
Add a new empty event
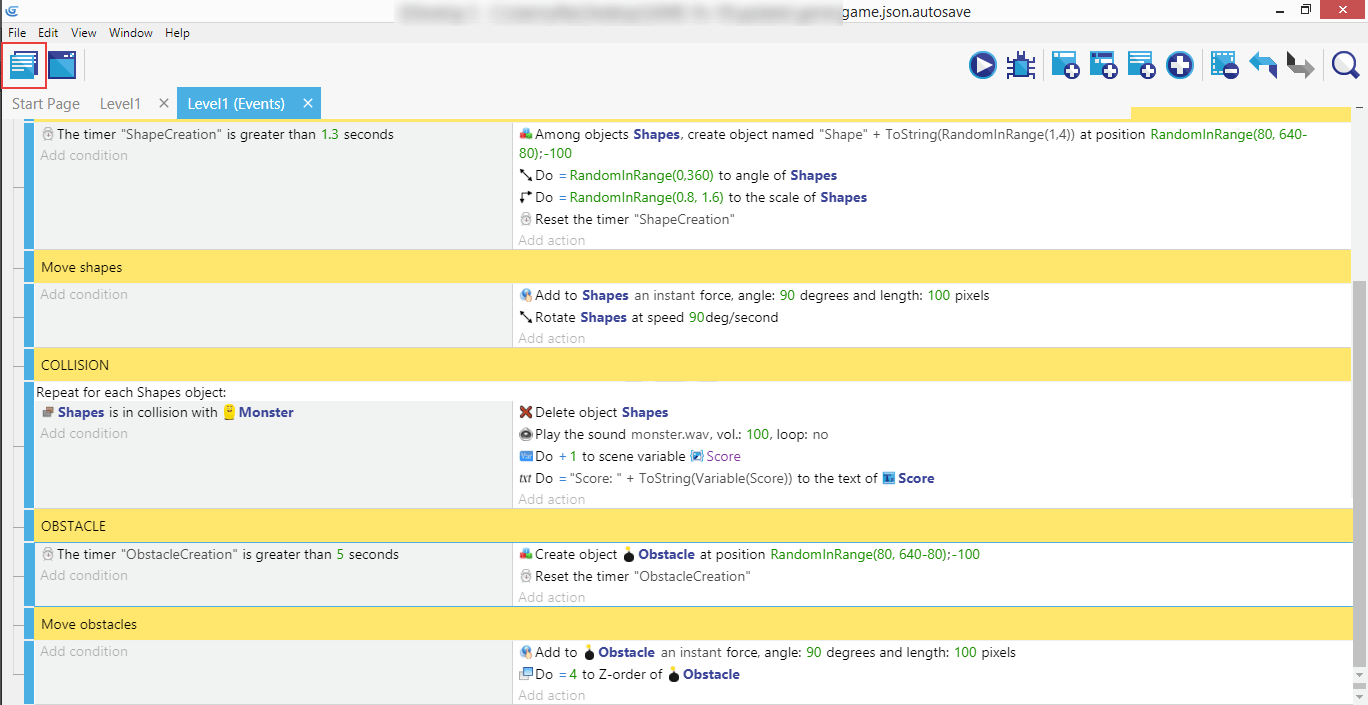click(1064, 66)
